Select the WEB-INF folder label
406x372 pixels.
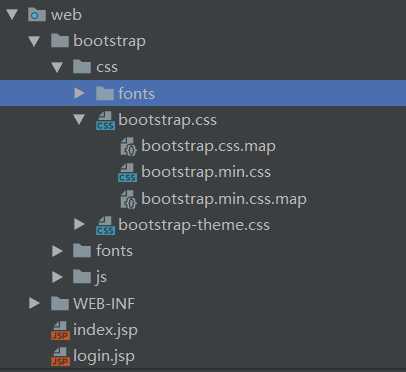tap(104, 303)
